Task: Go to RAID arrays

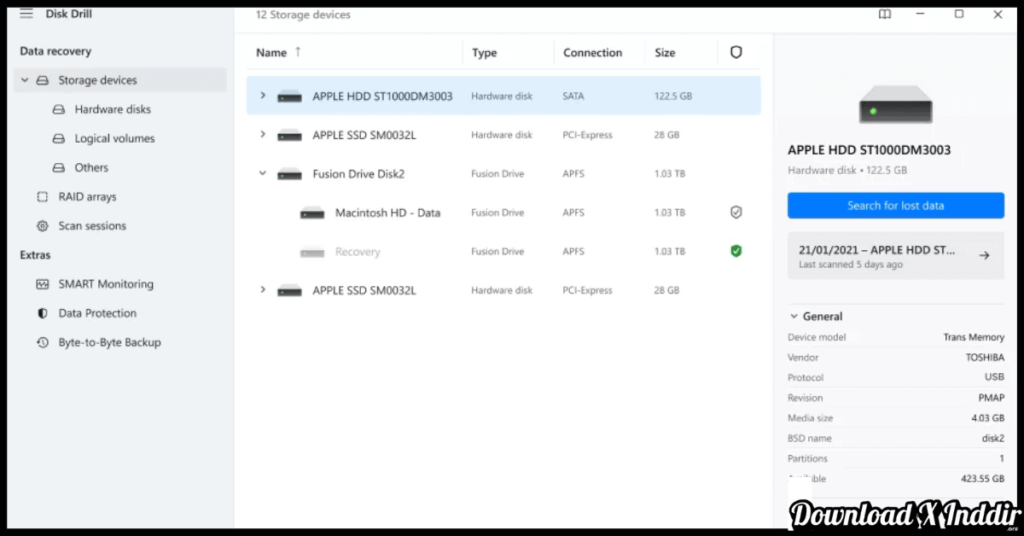Action: click(87, 197)
